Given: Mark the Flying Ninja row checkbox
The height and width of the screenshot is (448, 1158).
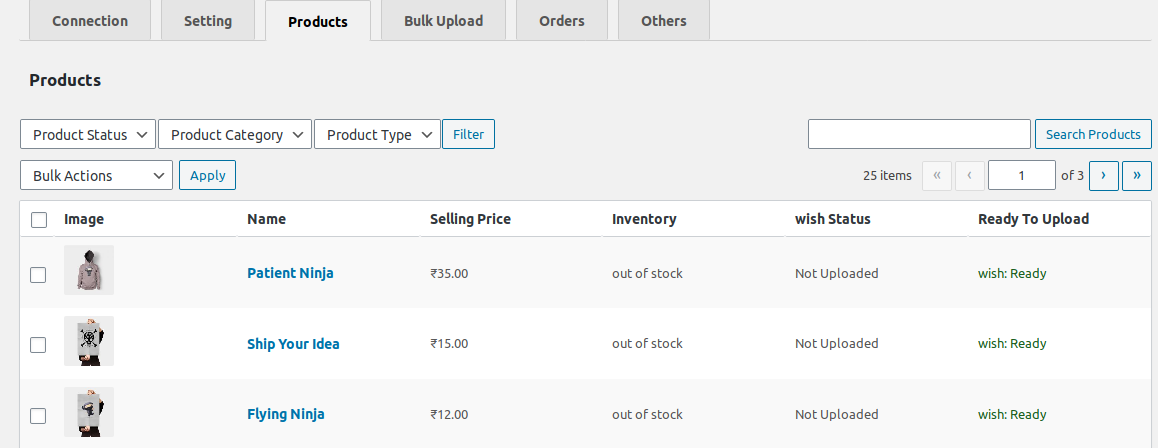Looking at the screenshot, I should pyautogui.click(x=38, y=415).
